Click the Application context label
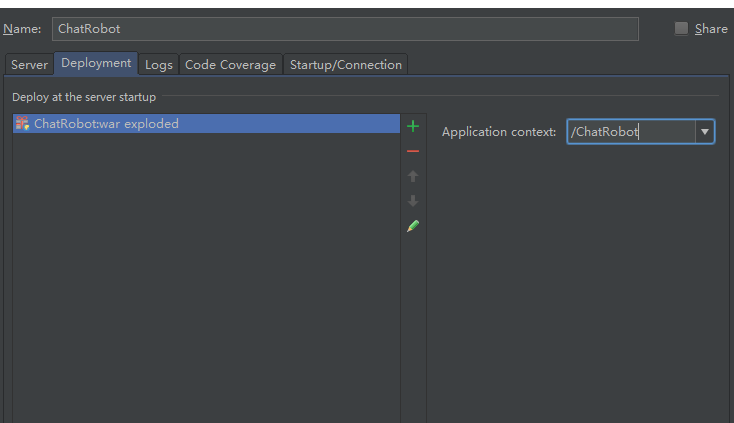Viewport: 734px width, 423px height. coord(499,132)
